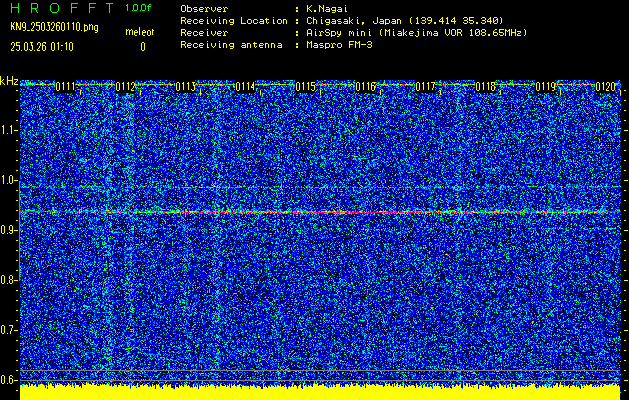629x400 pixels.
Task: Click Maspro FM-3 antenna text
Action: 339,45
